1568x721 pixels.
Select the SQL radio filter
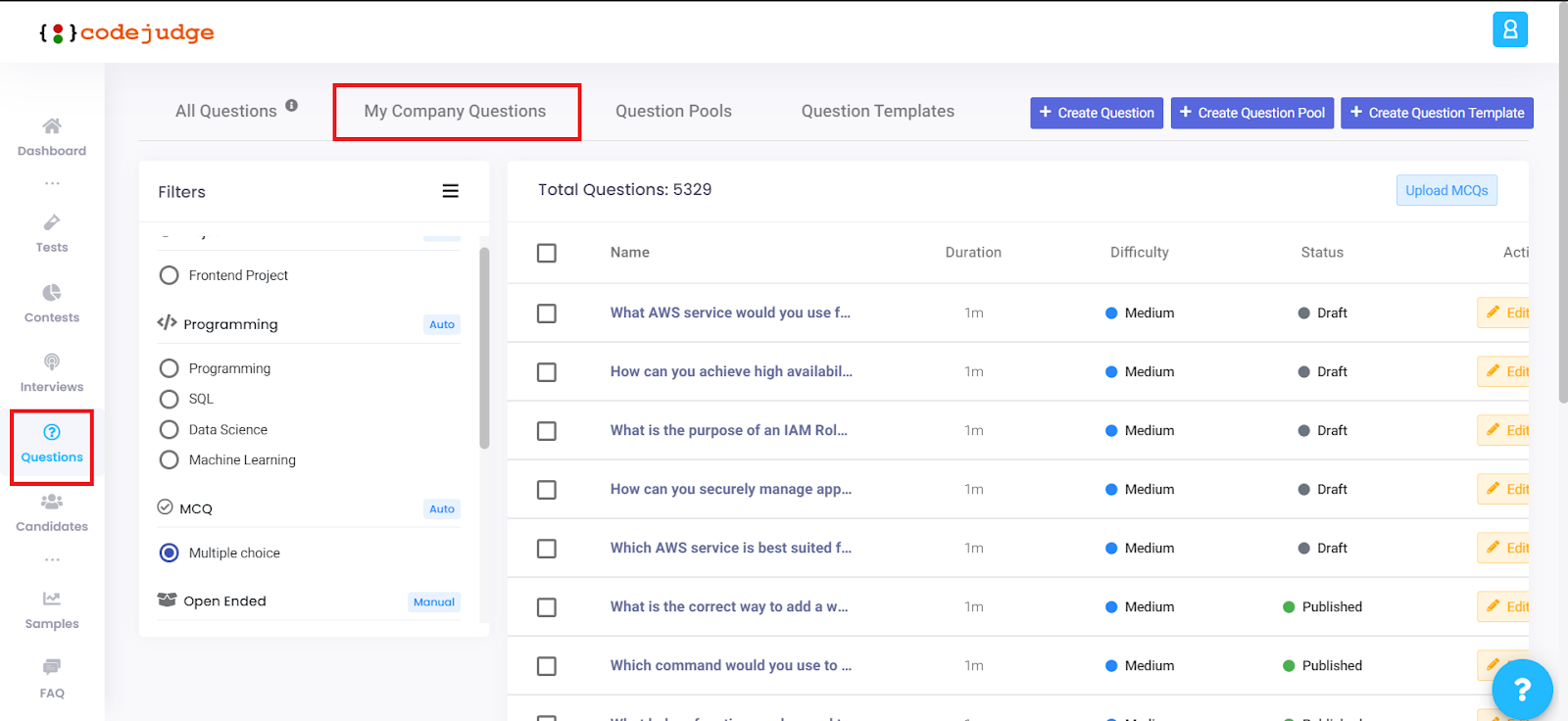(x=169, y=399)
